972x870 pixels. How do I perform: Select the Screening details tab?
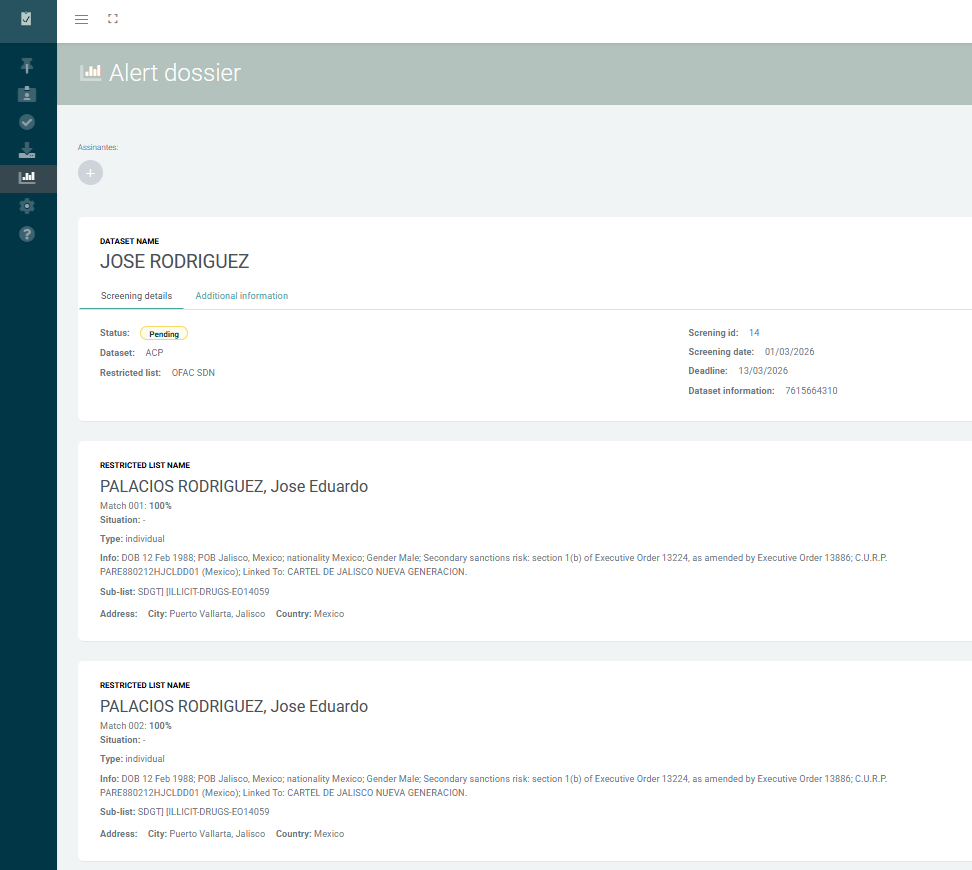(136, 296)
